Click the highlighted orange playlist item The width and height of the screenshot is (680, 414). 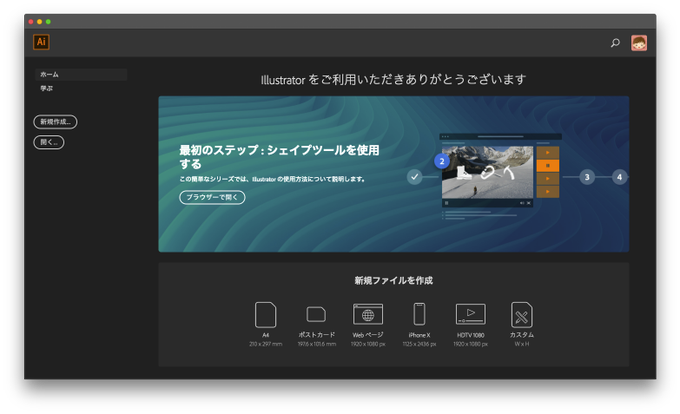point(548,166)
